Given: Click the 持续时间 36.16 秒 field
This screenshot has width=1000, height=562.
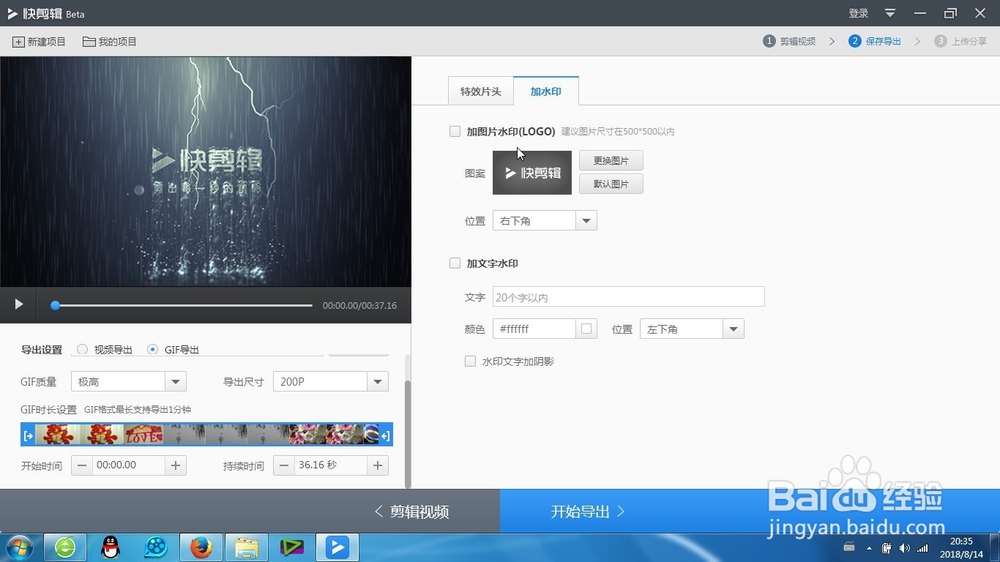Looking at the screenshot, I should pyautogui.click(x=331, y=465).
